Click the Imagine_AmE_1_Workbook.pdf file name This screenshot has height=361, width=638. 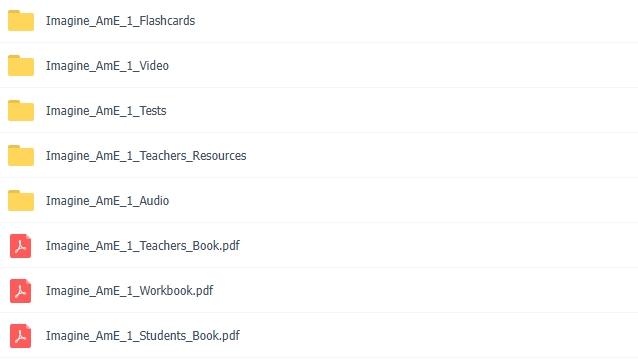[x=129, y=291]
